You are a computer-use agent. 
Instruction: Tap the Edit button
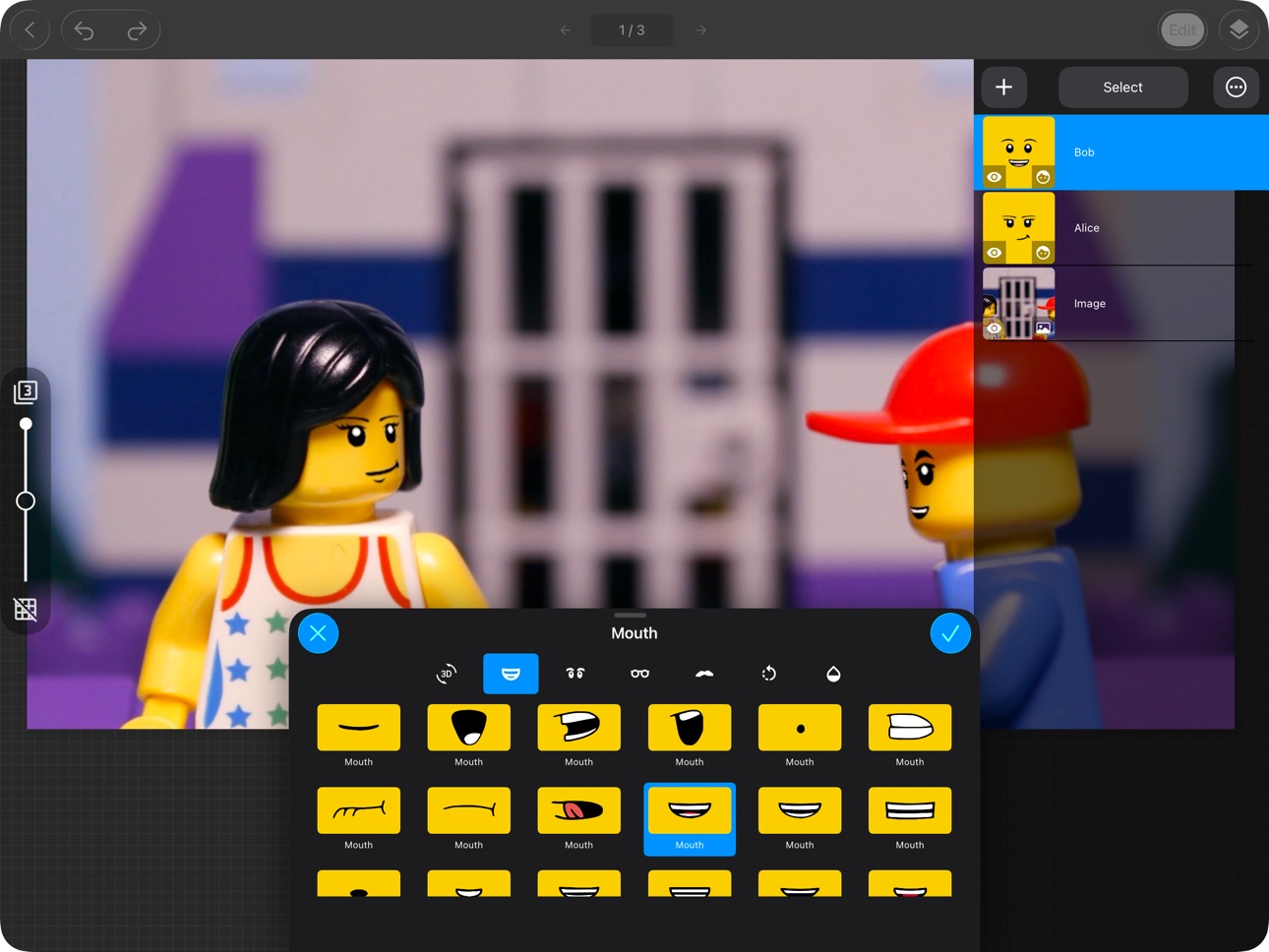pos(1182,30)
